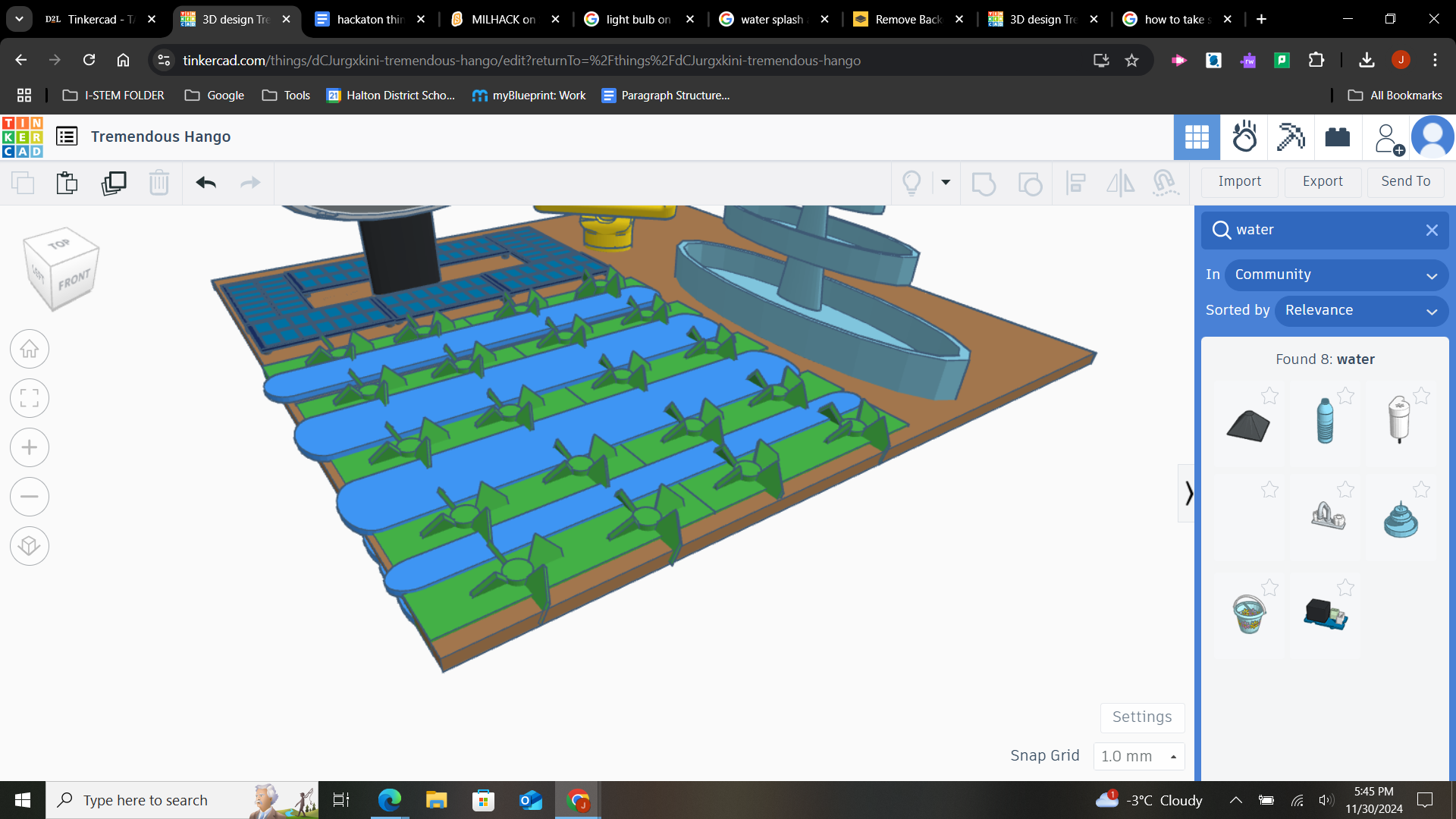Open the Snap Grid 1.0 mm dropdown
This screenshot has width=1456, height=819.
tap(1138, 756)
